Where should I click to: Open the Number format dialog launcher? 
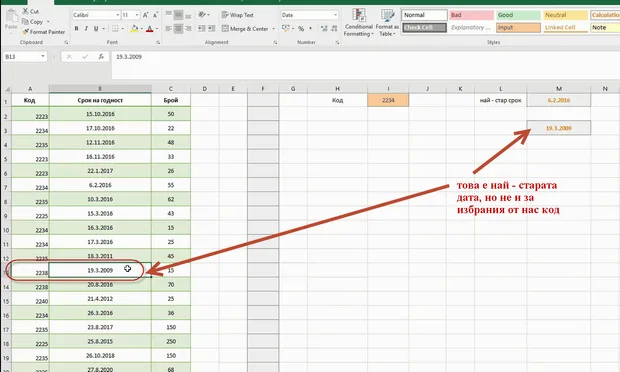pyautogui.click(x=337, y=42)
